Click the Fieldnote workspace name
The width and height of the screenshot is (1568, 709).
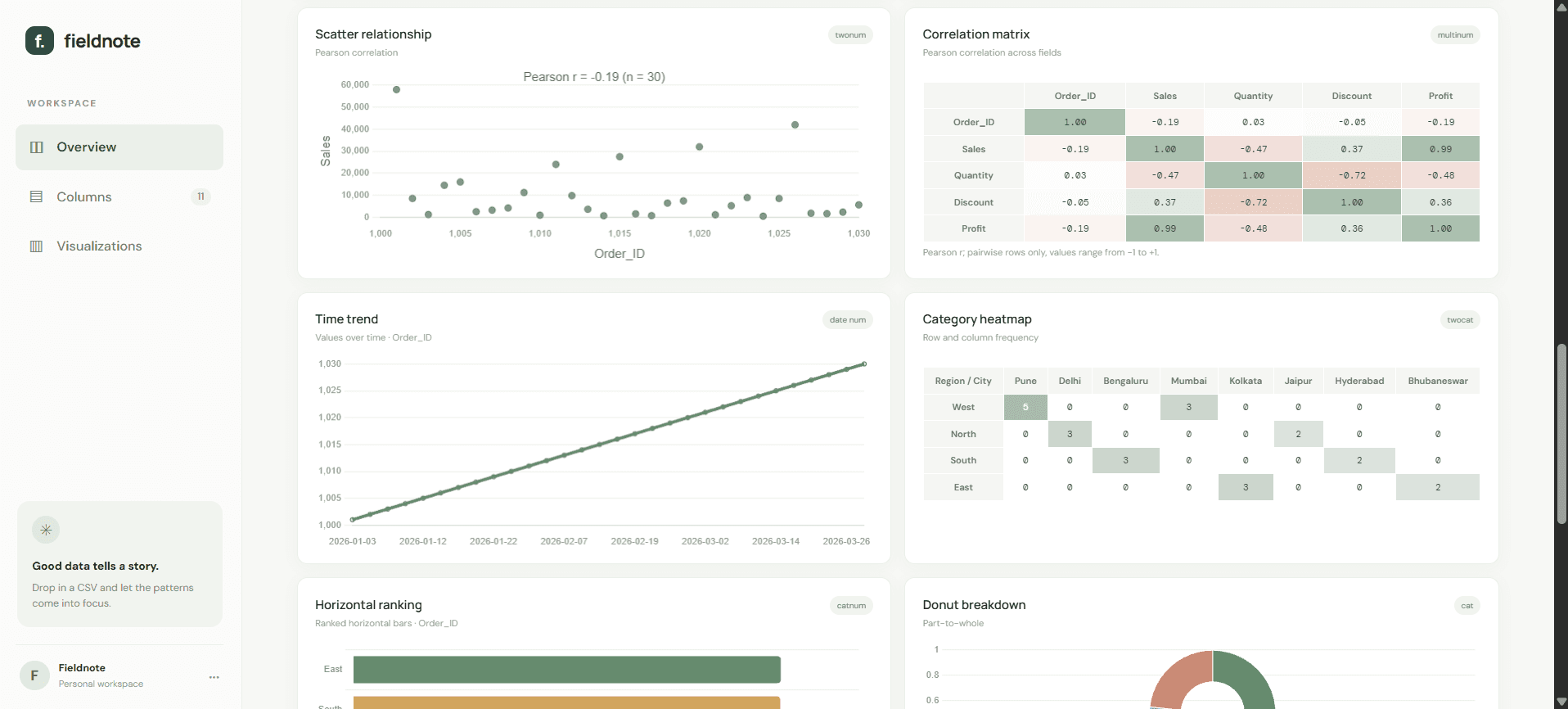pos(82,668)
